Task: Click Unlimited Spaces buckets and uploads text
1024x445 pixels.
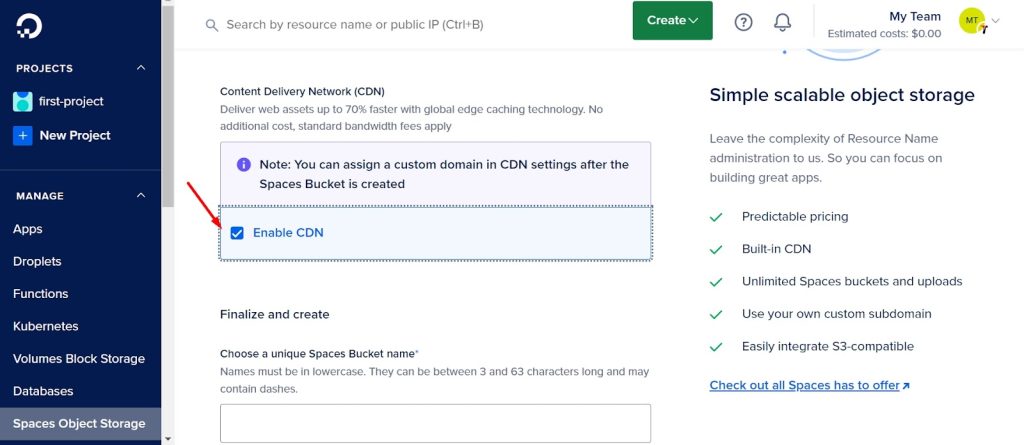Action: coord(852,281)
